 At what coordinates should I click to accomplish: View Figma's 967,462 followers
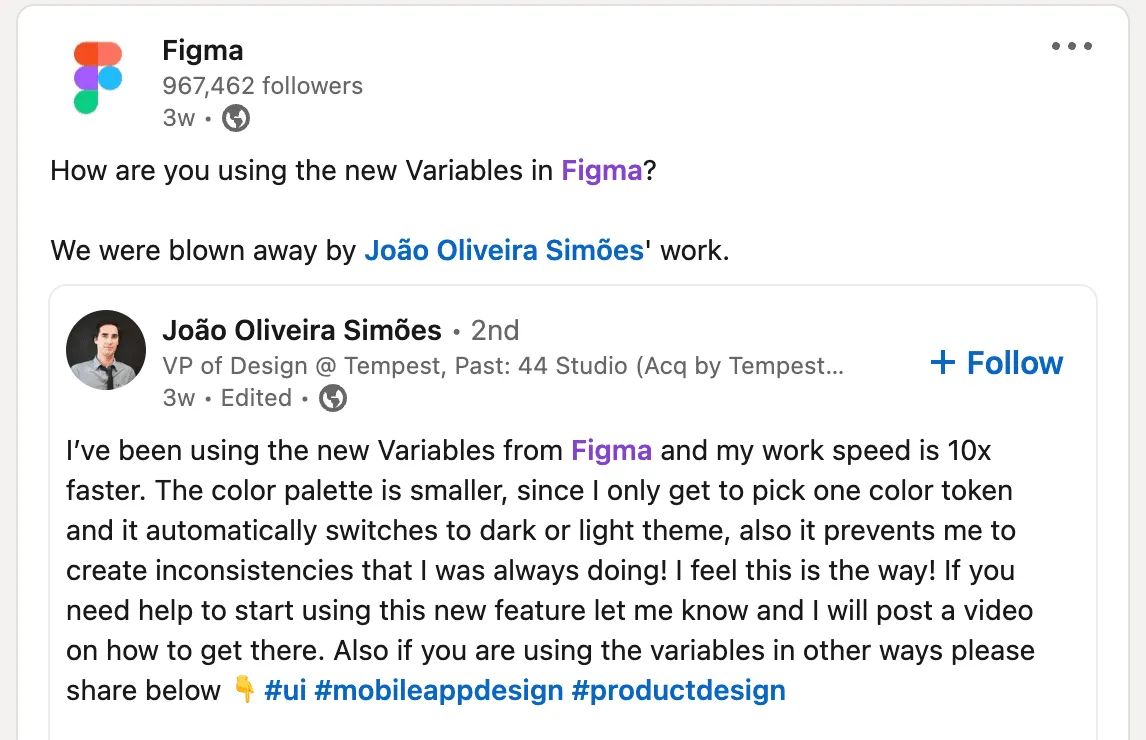[262, 86]
